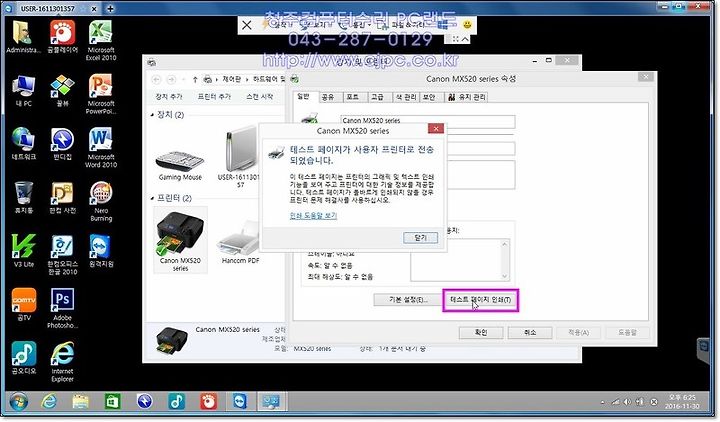
Task: Launch Adobe Photoshop desktop shortcut
Action: point(62,308)
